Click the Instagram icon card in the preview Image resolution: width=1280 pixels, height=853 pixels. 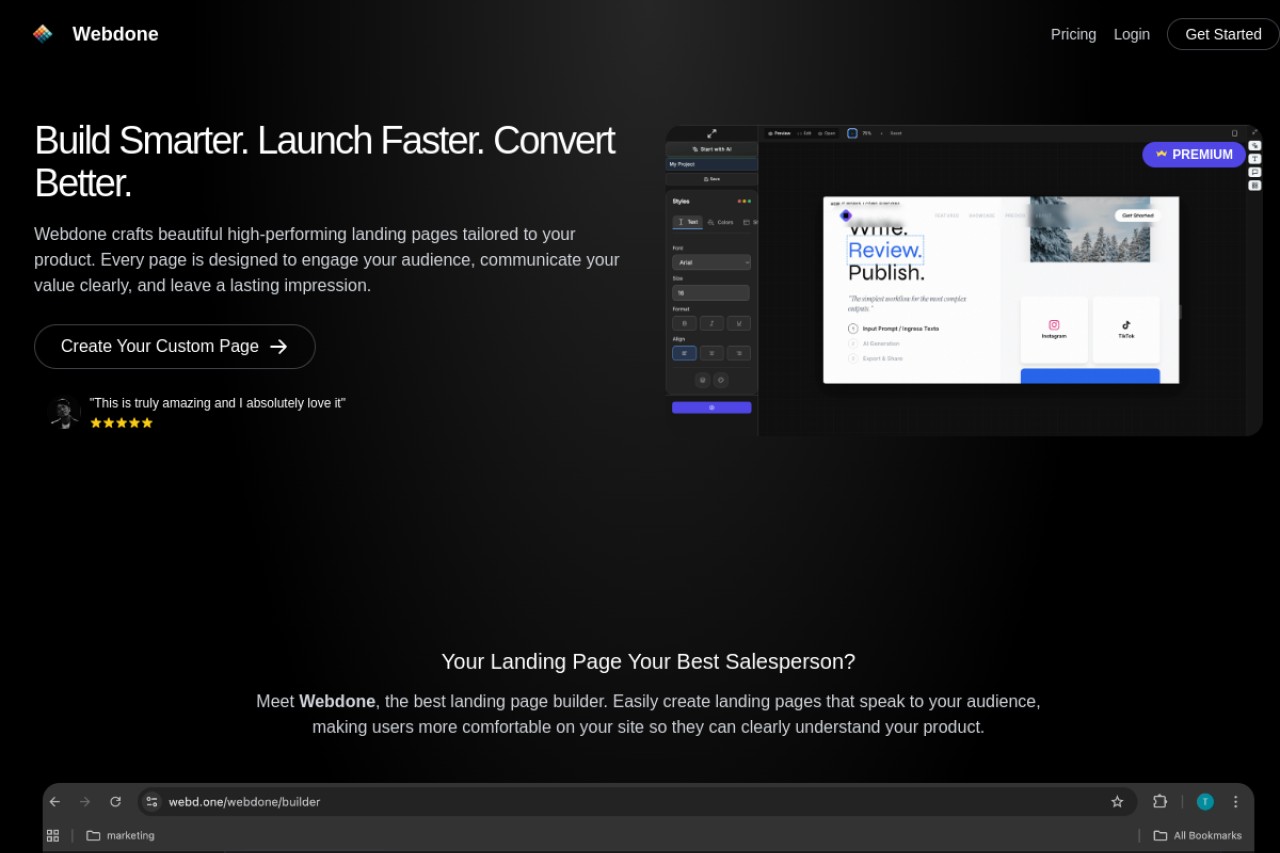(x=1054, y=329)
